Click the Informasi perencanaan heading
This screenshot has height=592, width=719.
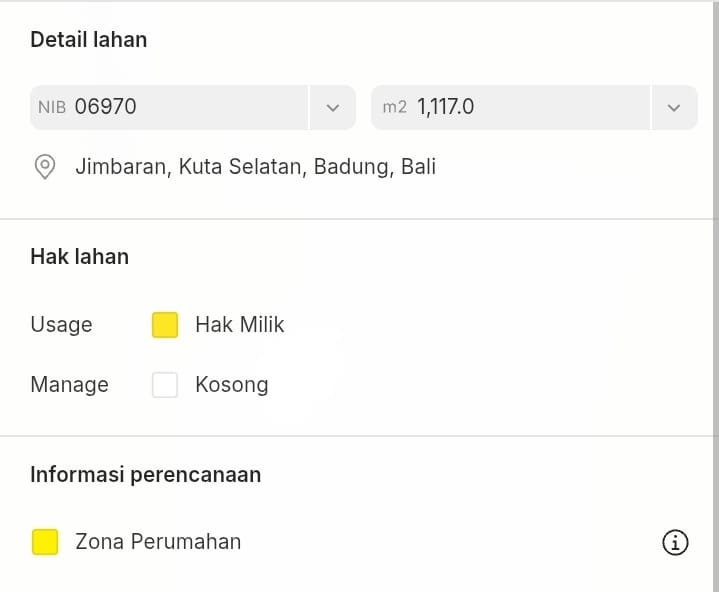point(146,474)
